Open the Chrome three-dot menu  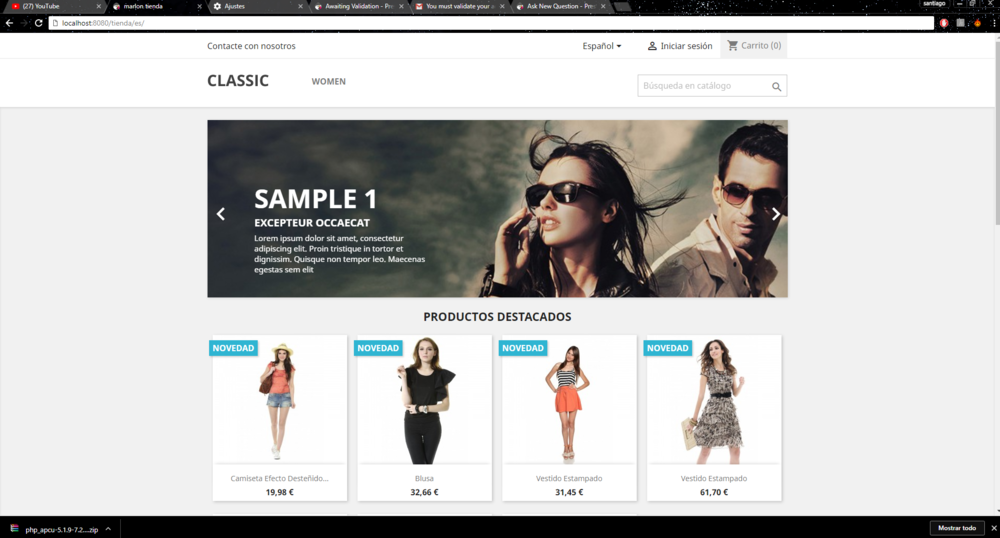[994, 23]
